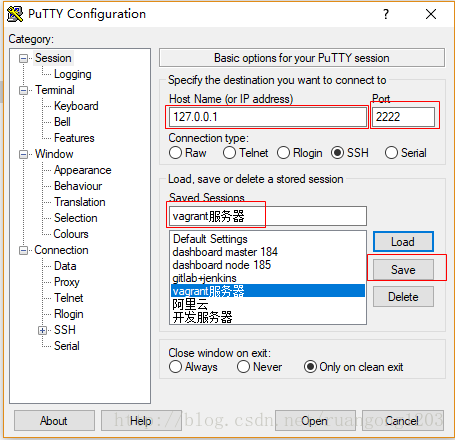The width and height of the screenshot is (455, 440).
Task: Click the question mark help button in the title bar
Action: pyautogui.click(x=386, y=14)
